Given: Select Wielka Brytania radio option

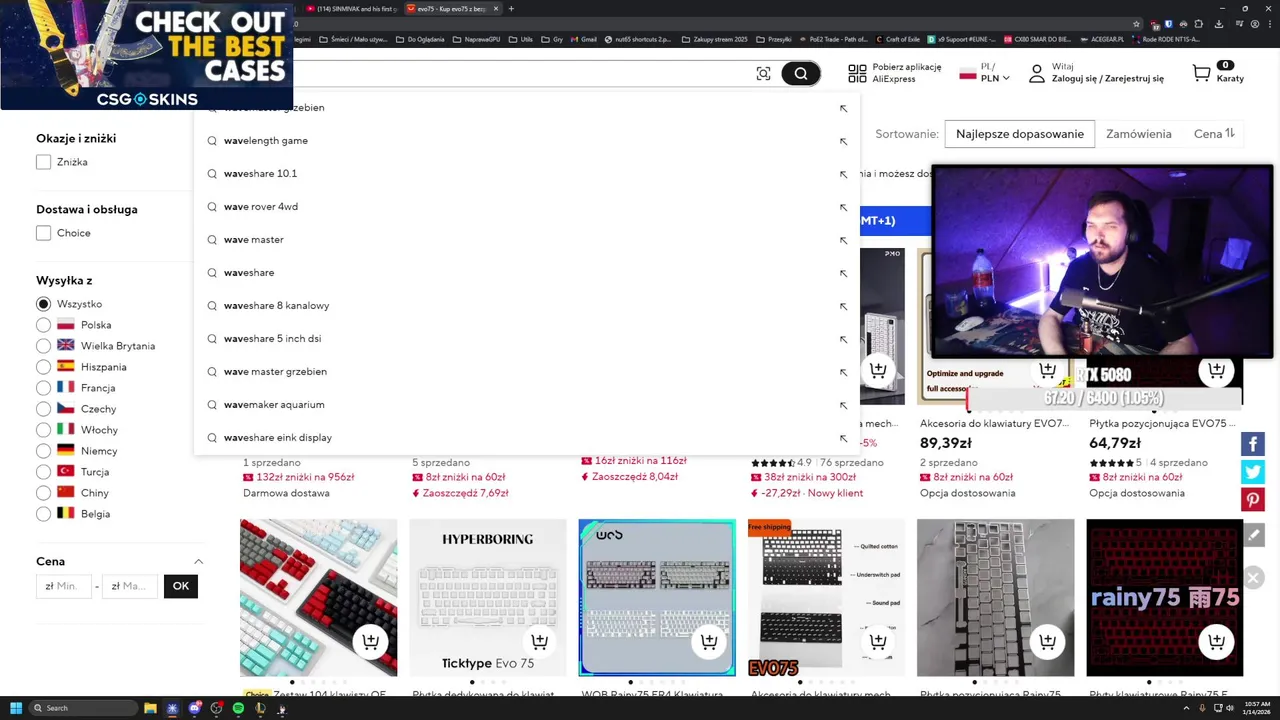Looking at the screenshot, I should (43, 346).
